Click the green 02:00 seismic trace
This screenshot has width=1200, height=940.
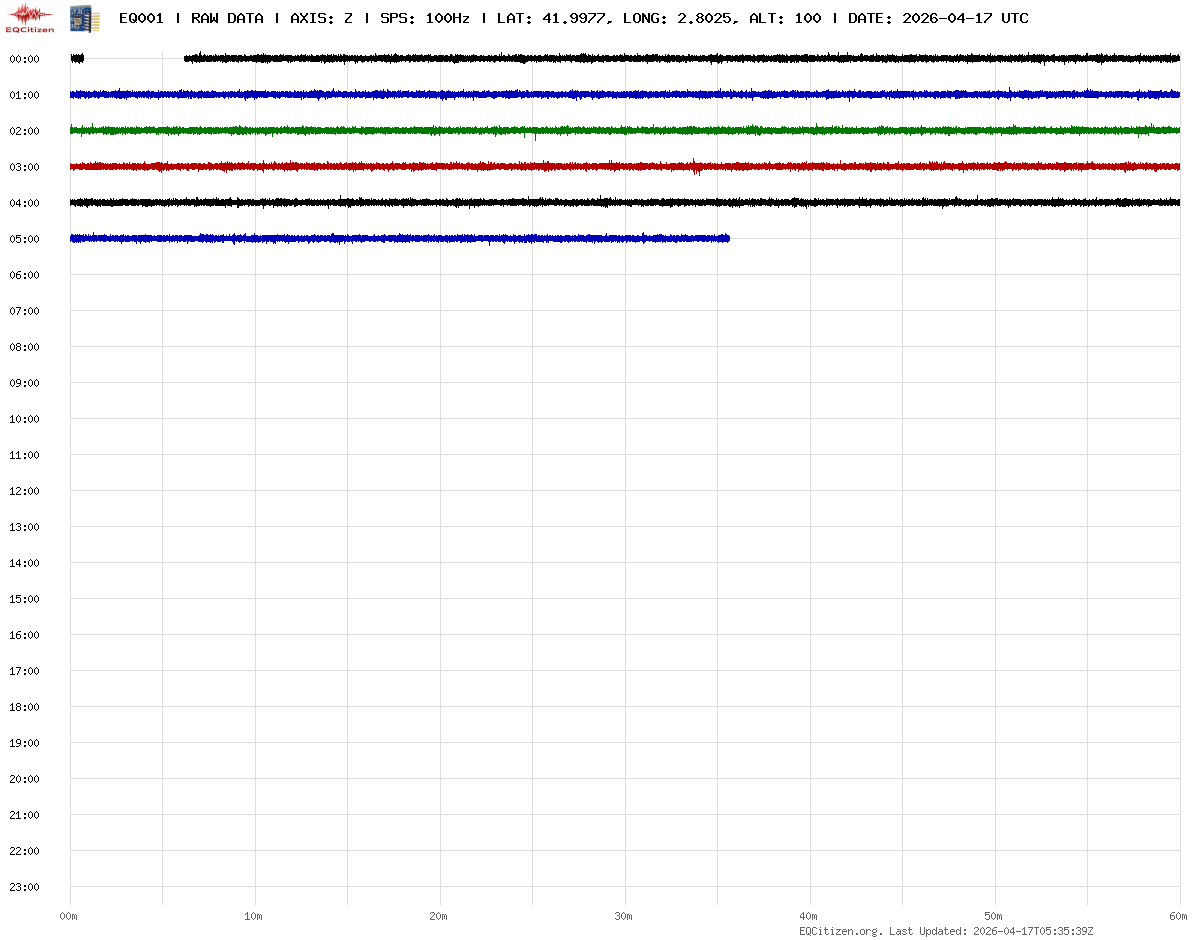(x=600, y=130)
